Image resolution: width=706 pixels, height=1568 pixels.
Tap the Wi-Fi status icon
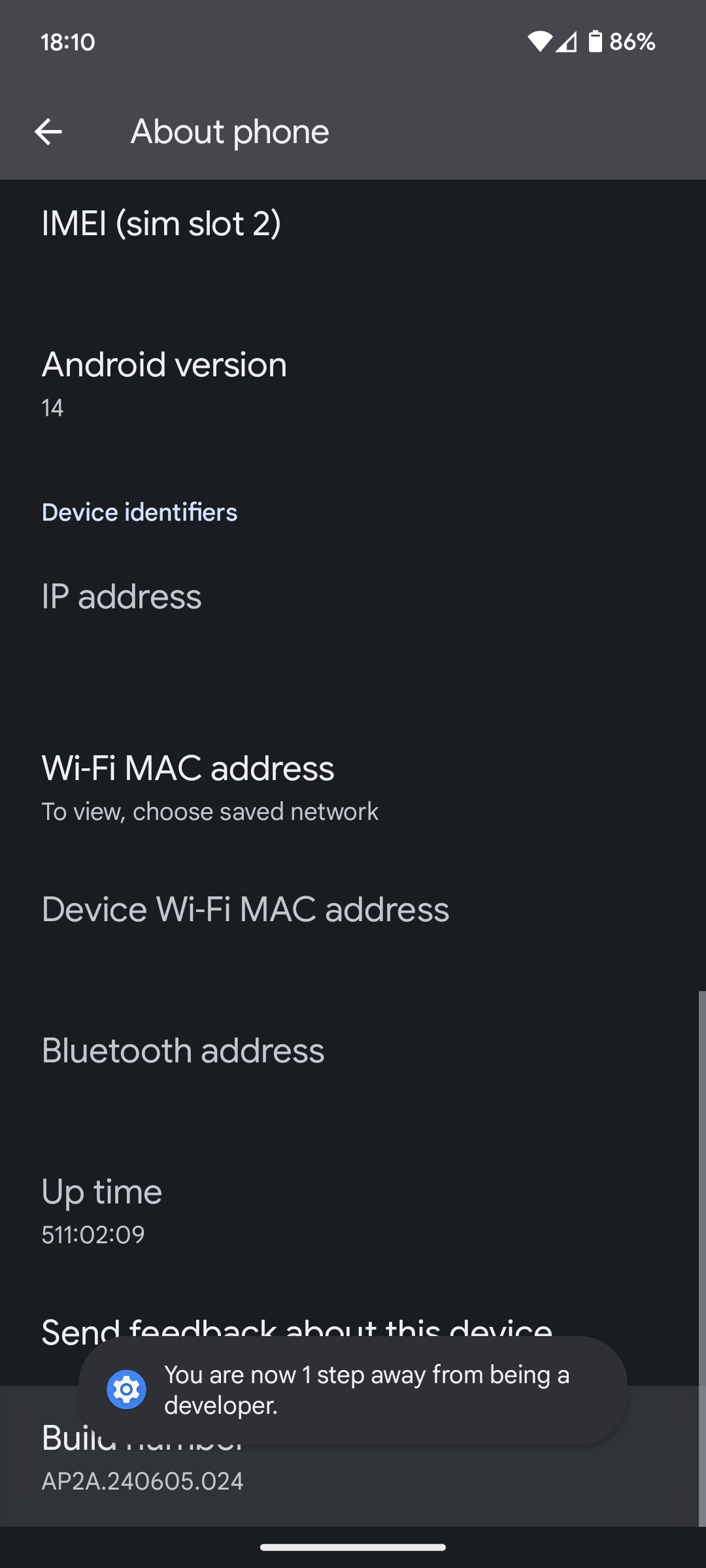click(x=539, y=42)
